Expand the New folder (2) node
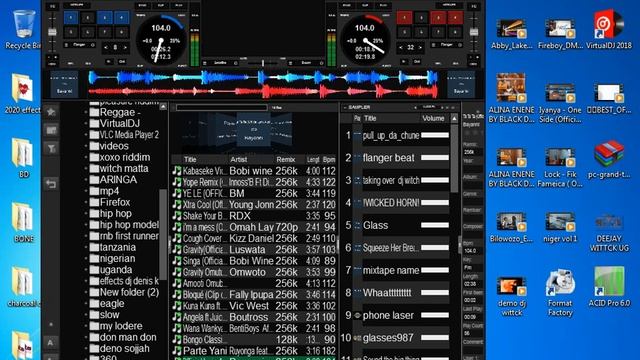Image resolution: width=640 pixels, height=360 pixels. 86,292
